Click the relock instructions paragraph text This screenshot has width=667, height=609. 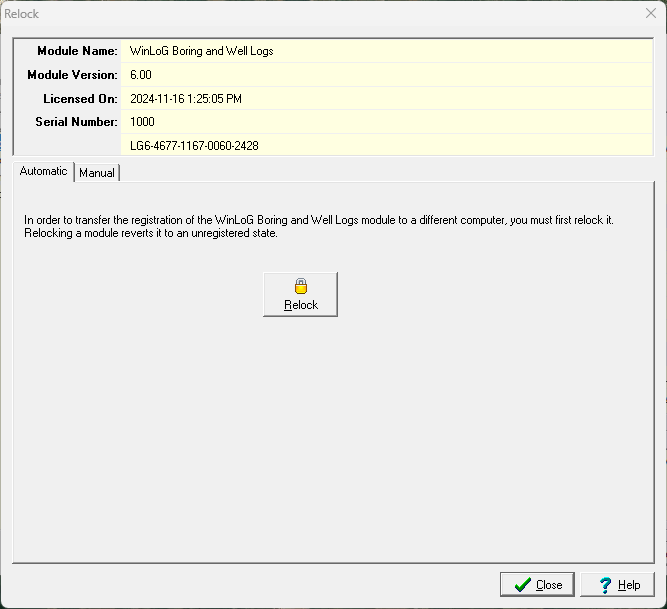319,226
